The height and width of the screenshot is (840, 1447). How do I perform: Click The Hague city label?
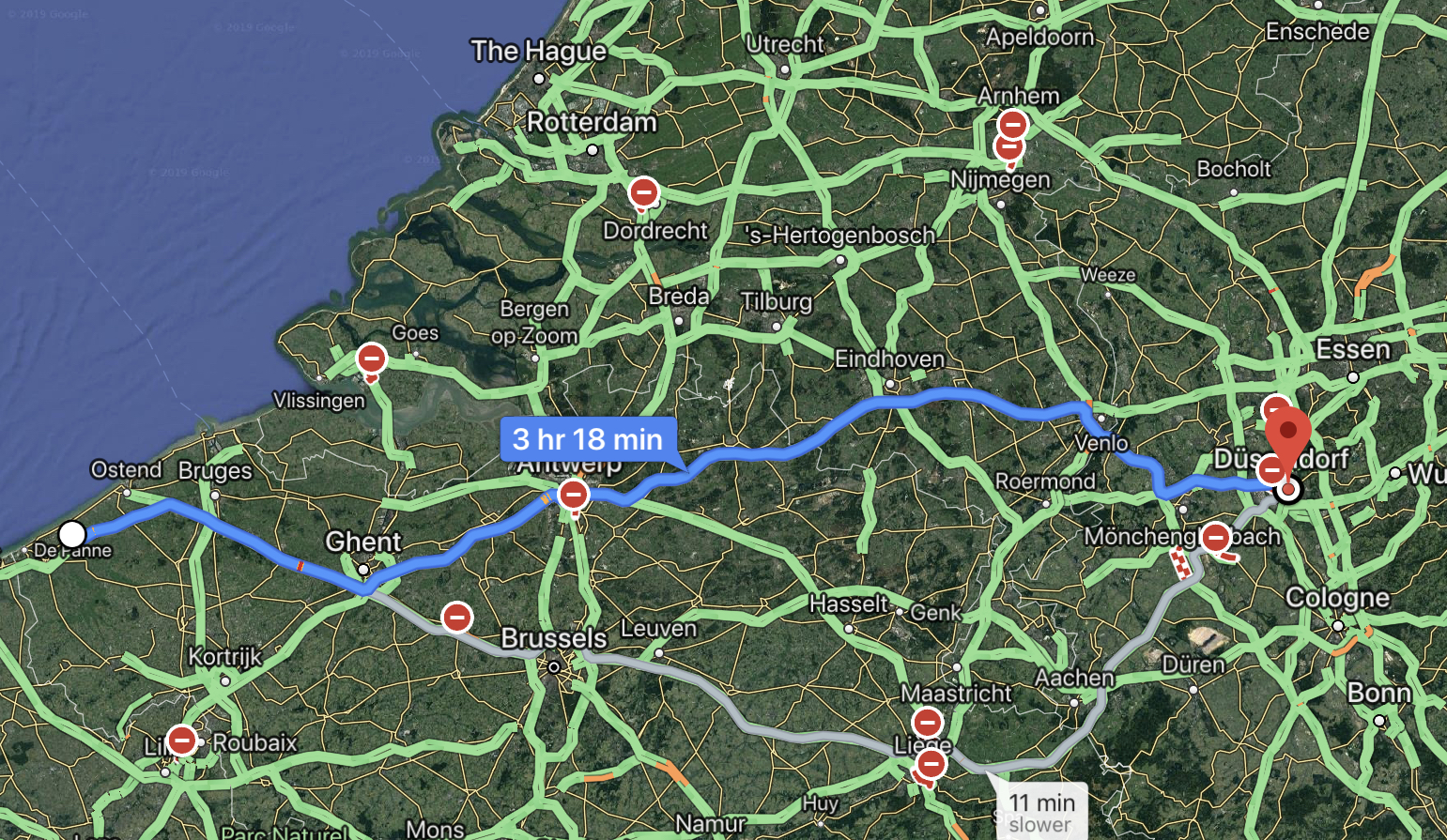(539, 51)
